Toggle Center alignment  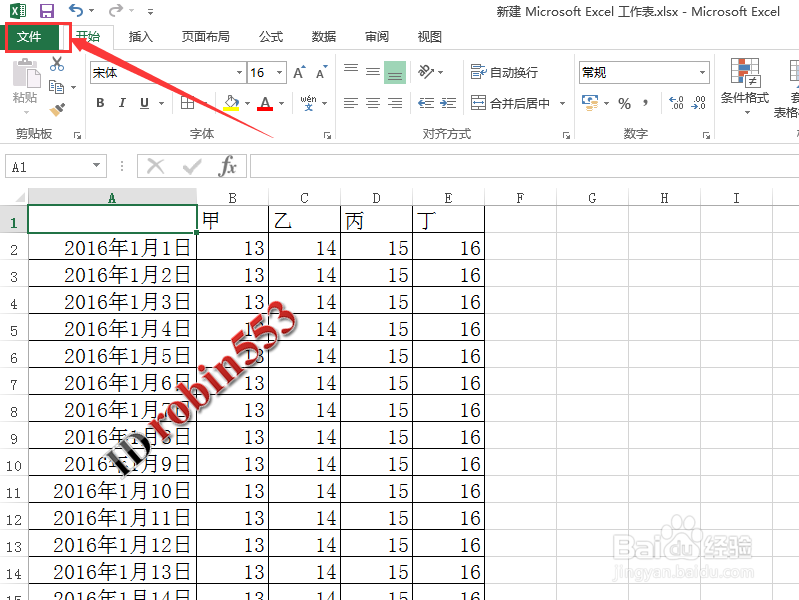pos(373,103)
